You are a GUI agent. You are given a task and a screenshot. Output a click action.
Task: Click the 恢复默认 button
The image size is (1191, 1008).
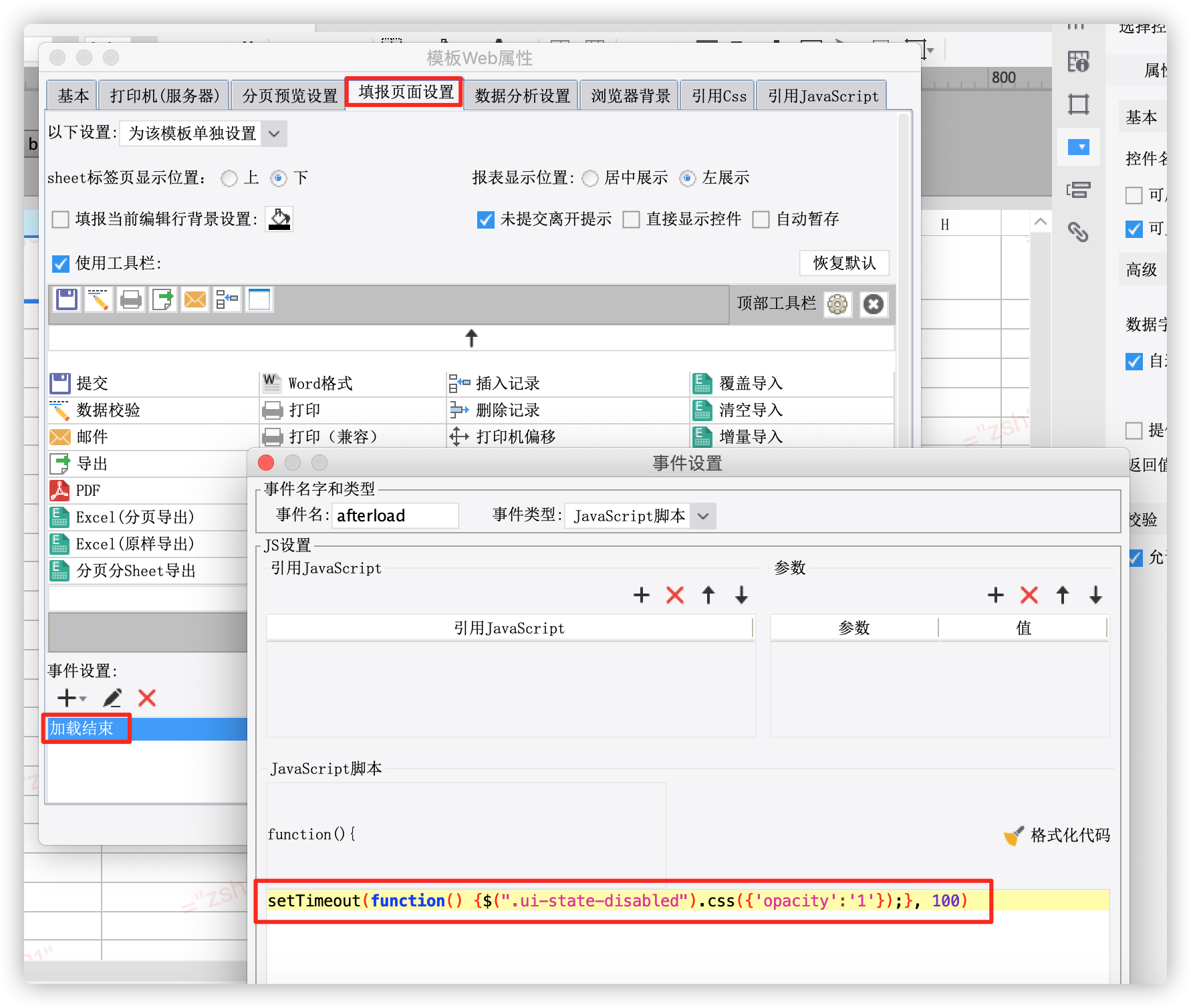tap(845, 263)
